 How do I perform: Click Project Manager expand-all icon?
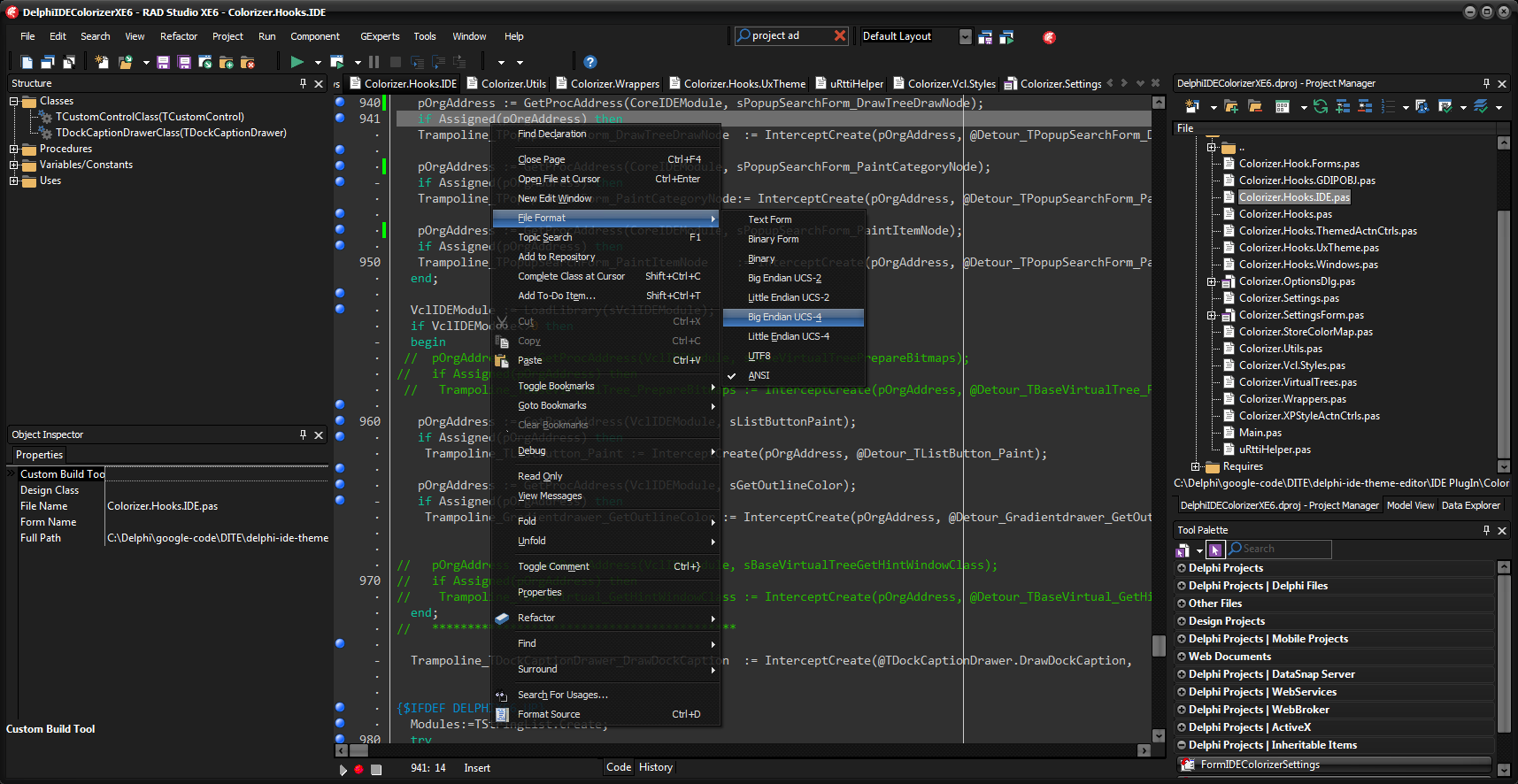(1343, 106)
